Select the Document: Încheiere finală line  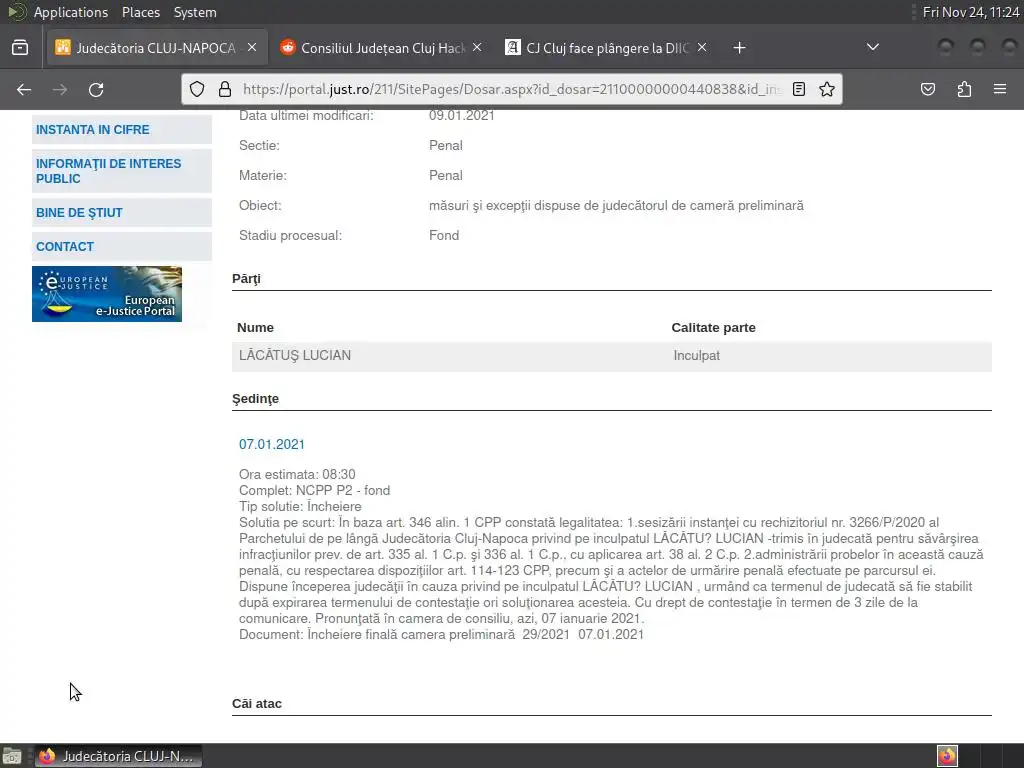click(x=441, y=634)
